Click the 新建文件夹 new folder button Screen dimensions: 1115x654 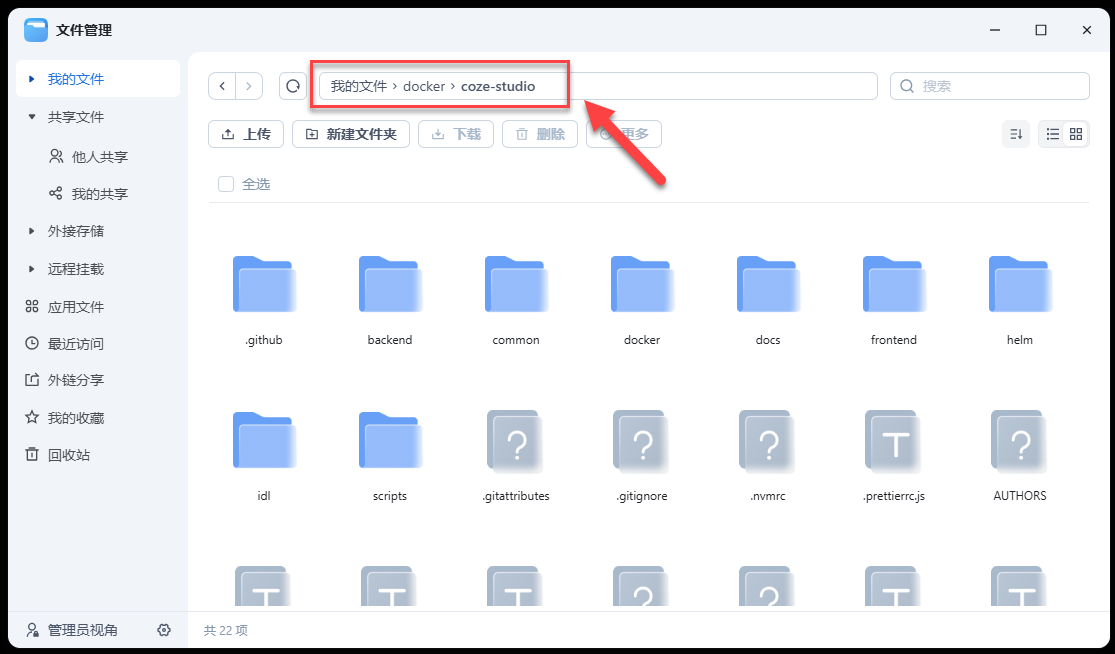click(x=350, y=134)
